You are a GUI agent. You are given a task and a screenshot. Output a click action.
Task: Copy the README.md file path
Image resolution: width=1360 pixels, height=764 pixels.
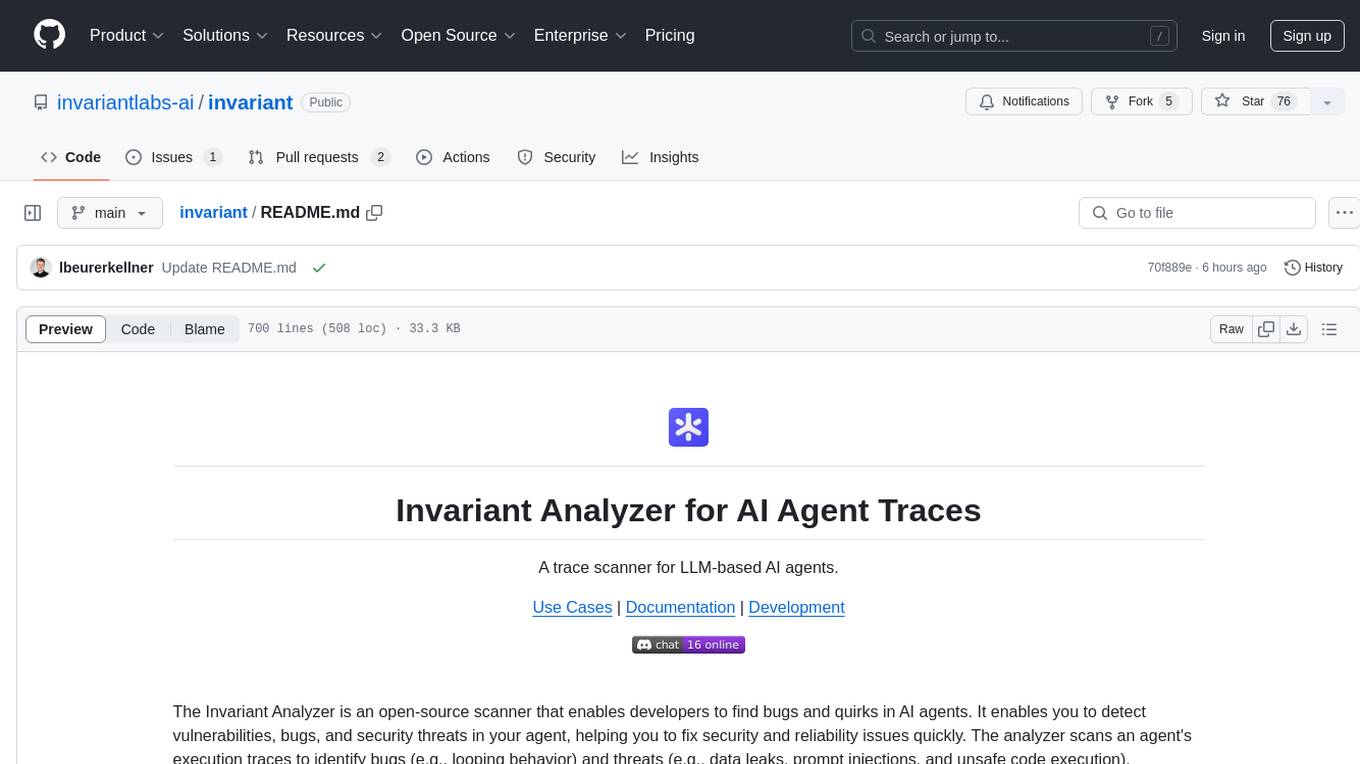375,213
